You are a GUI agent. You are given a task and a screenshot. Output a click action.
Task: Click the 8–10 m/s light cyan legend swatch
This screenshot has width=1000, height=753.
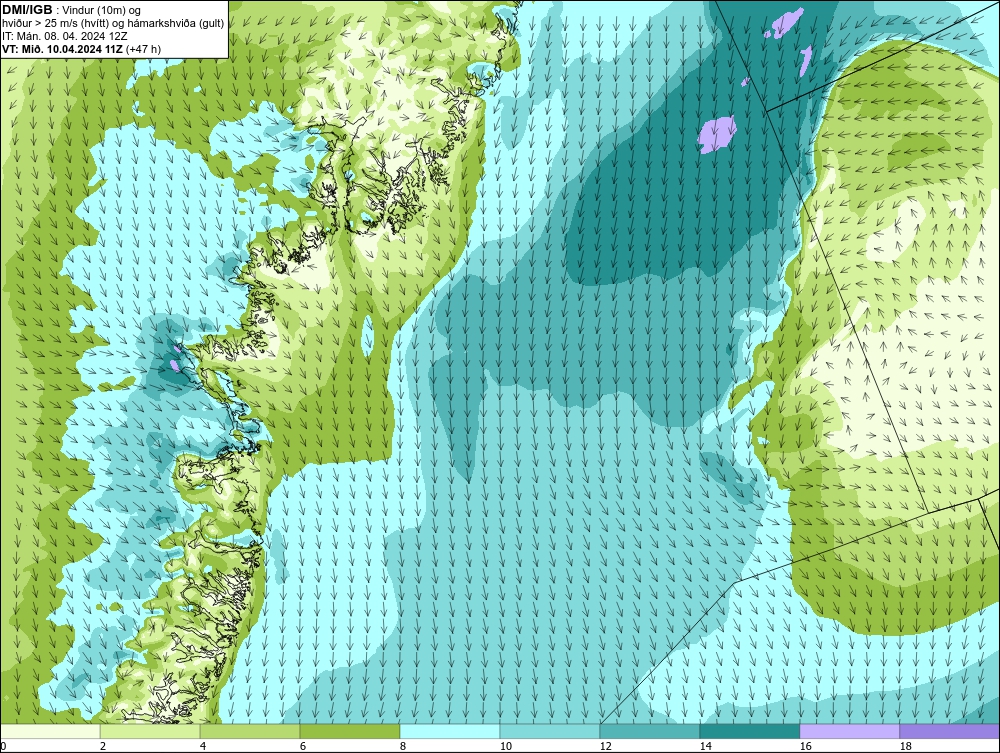(x=450, y=731)
